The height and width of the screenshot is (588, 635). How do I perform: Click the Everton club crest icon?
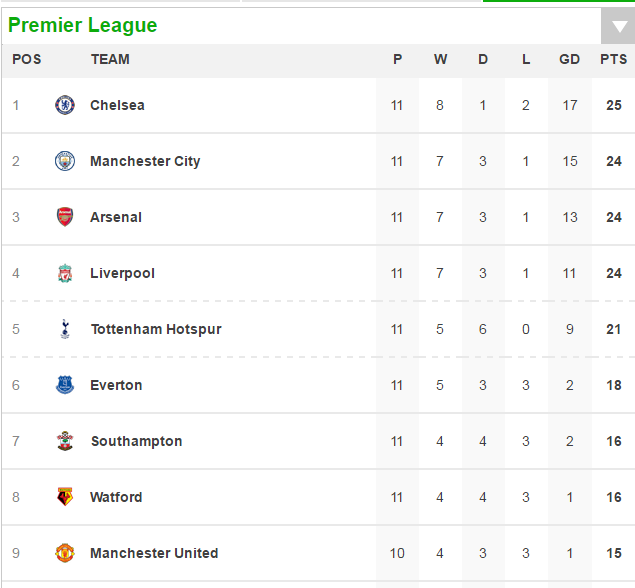(65, 385)
